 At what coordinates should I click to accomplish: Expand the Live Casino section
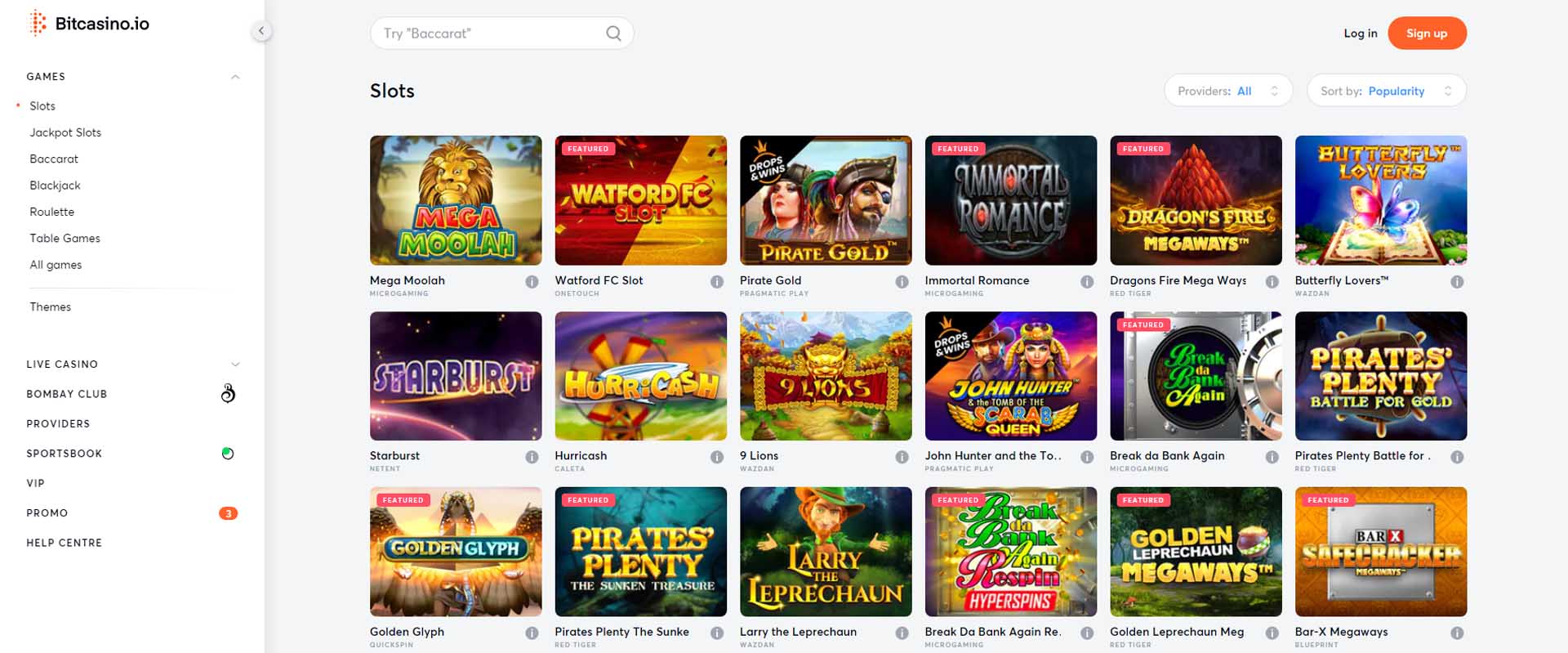235,365
